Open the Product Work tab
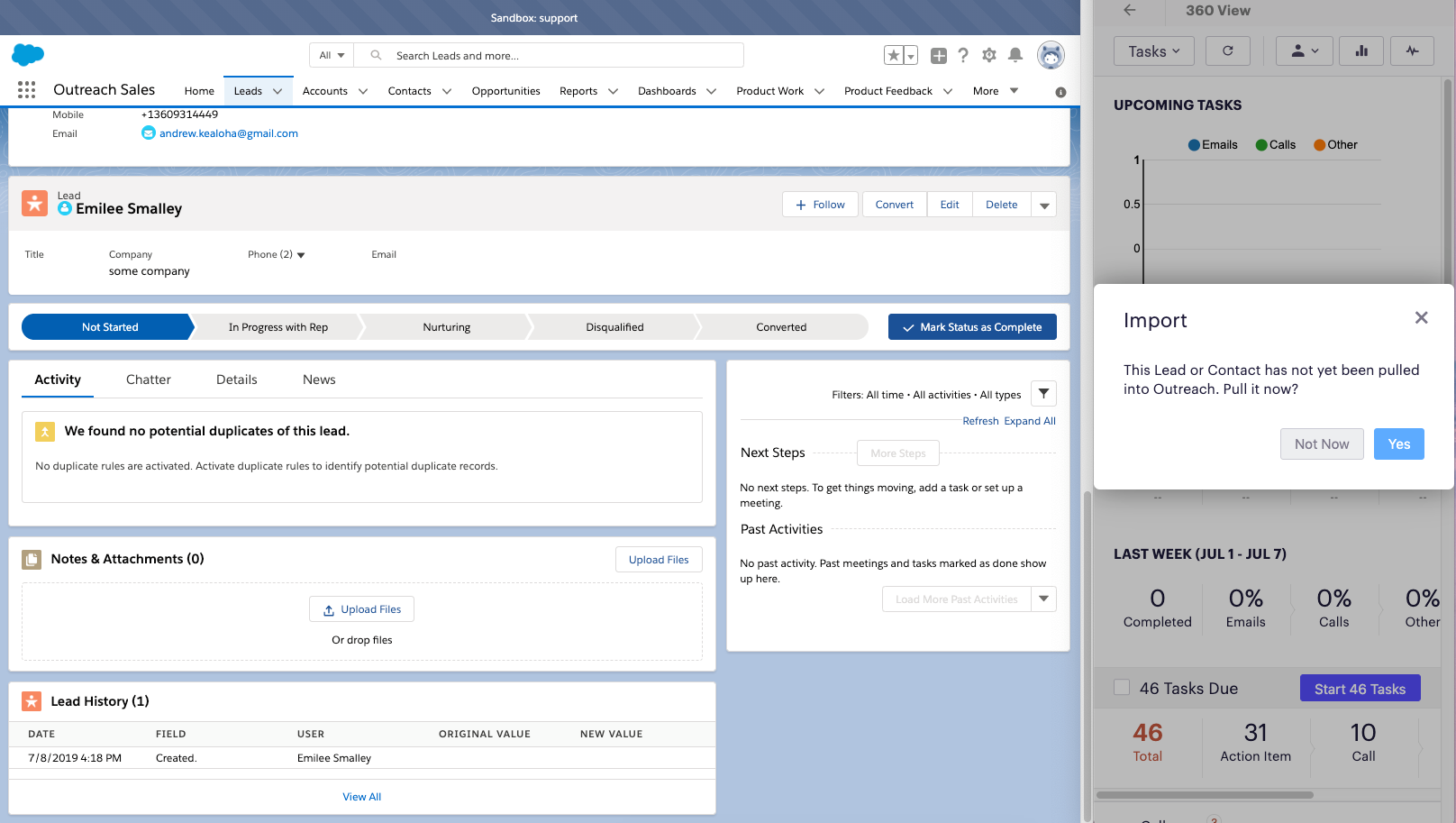 (x=769, y=91)
